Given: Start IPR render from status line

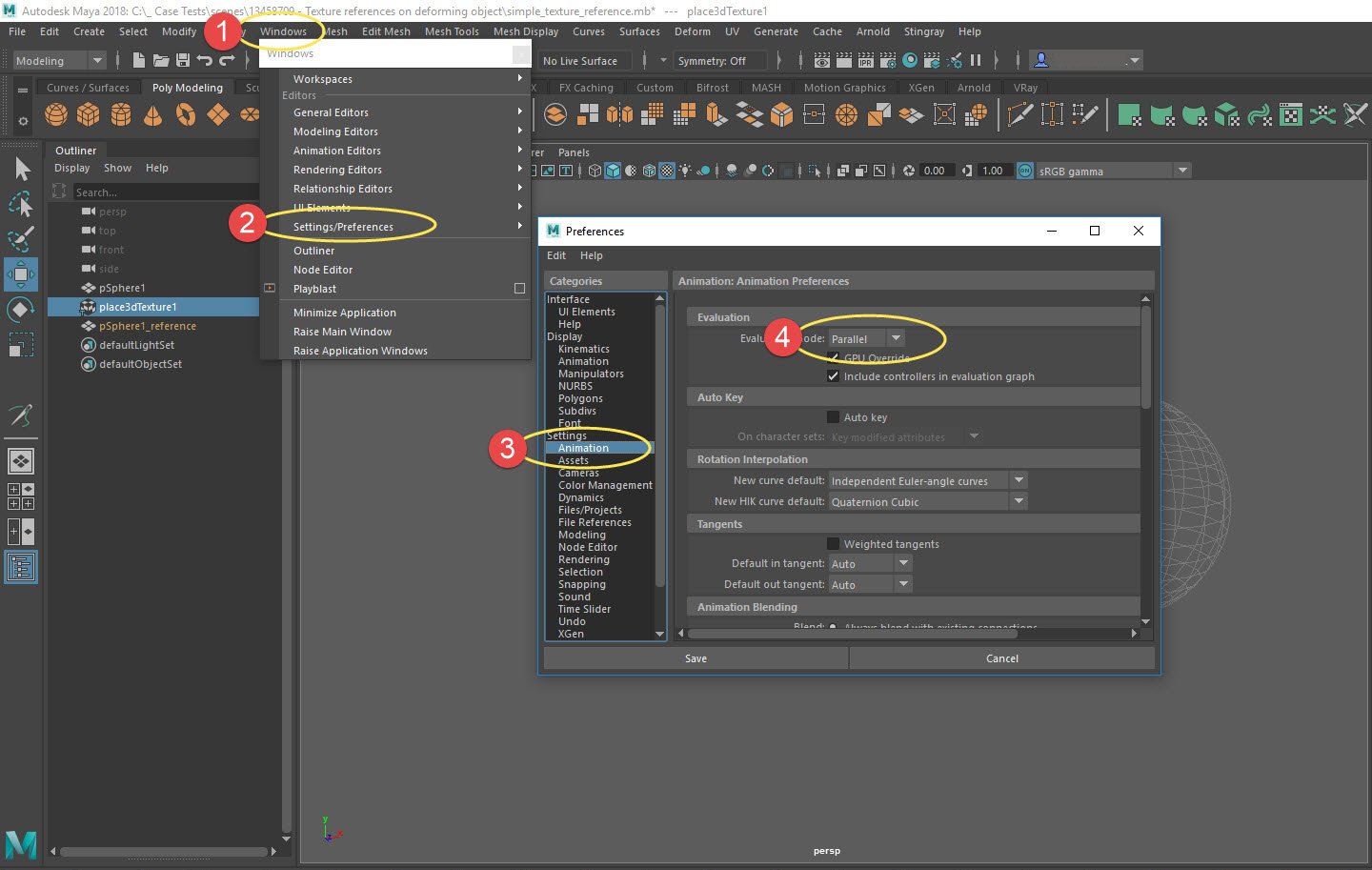Looking at the screenshot, I should 866,60.
